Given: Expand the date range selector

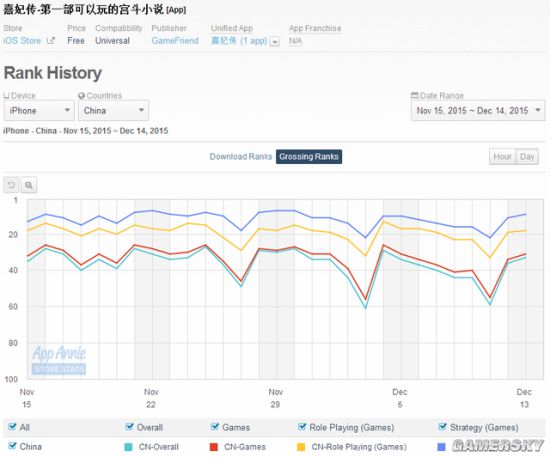Looking at the screenshot, I should pos(478,110).
